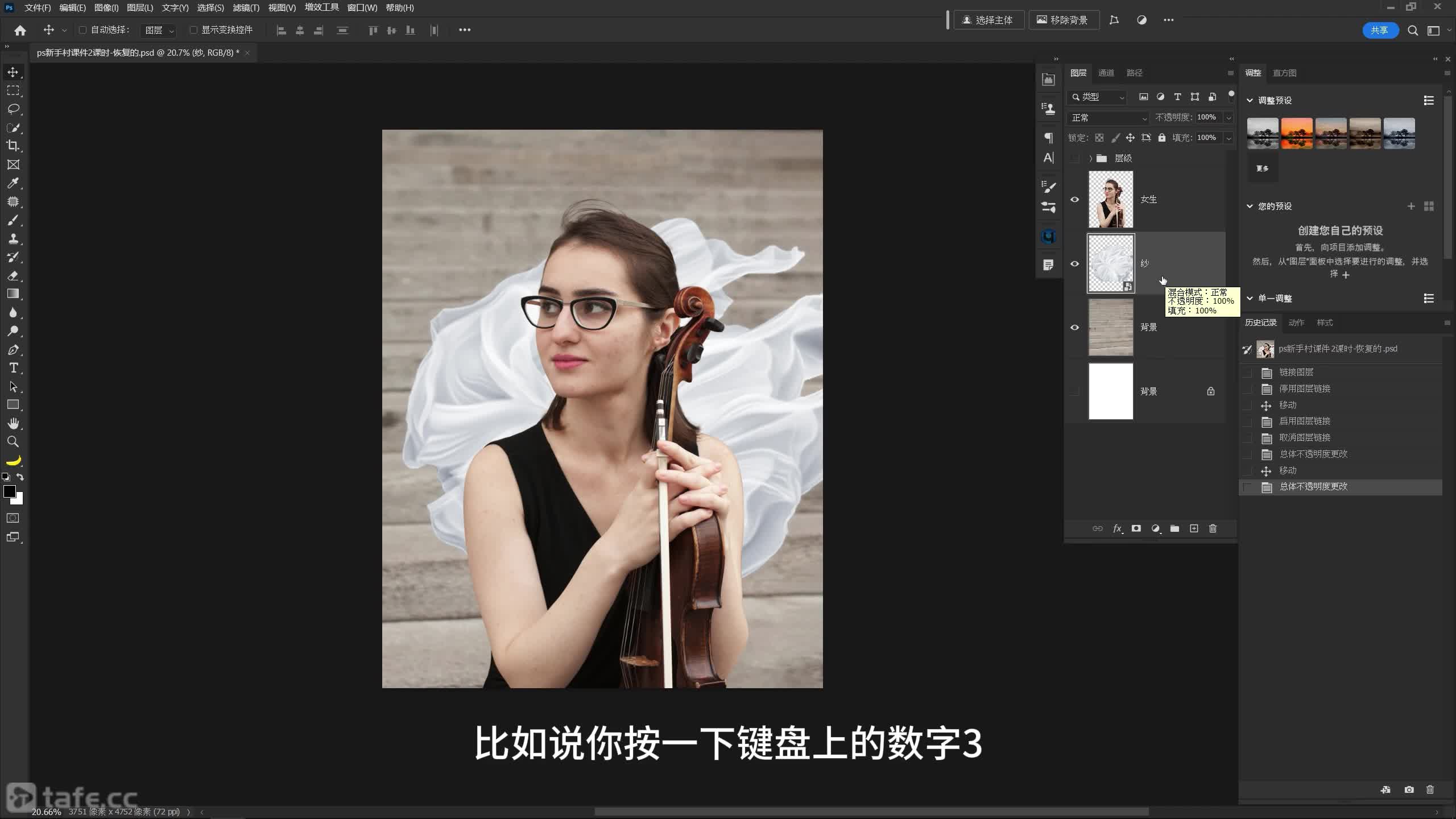Select the Crop tool
The height and width of the screenshot is (819, 1456).
point(13,146)
